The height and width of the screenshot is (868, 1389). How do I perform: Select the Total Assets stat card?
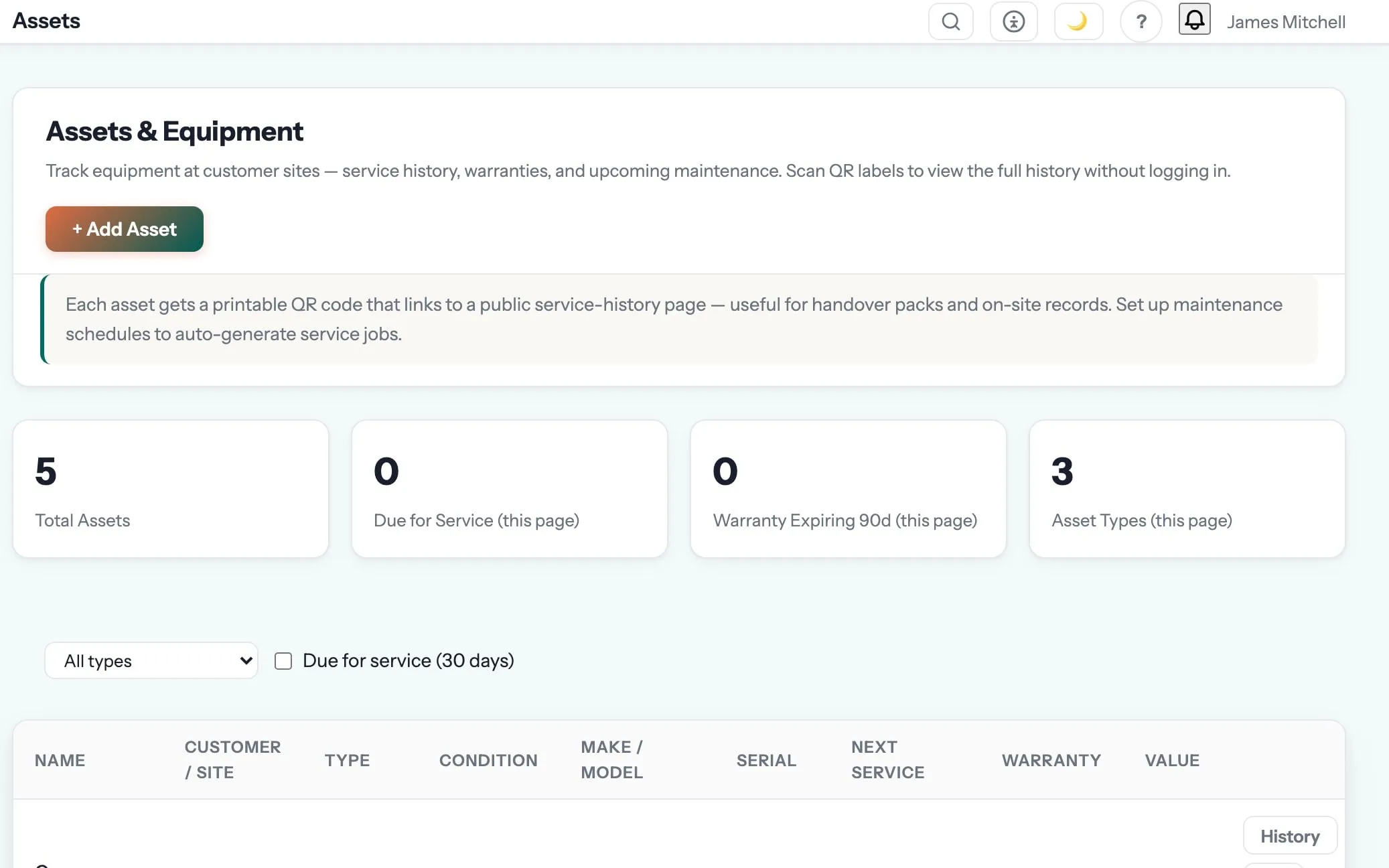(171, 489)
